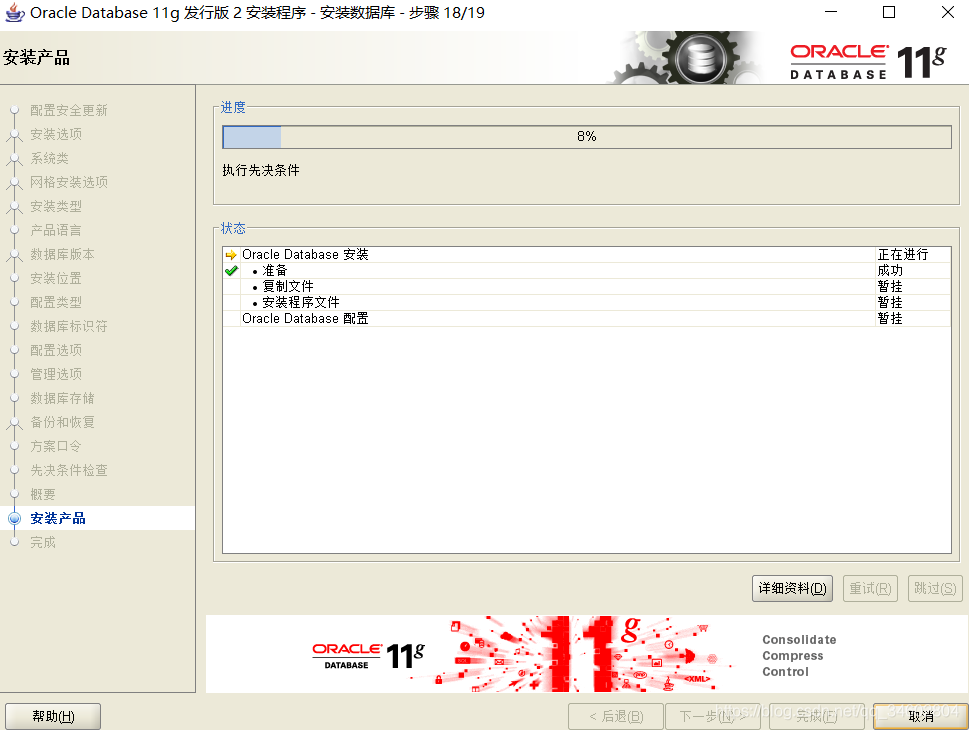
Task: Select the 数据库版本 step in sidebar
Action: point(62,255)
